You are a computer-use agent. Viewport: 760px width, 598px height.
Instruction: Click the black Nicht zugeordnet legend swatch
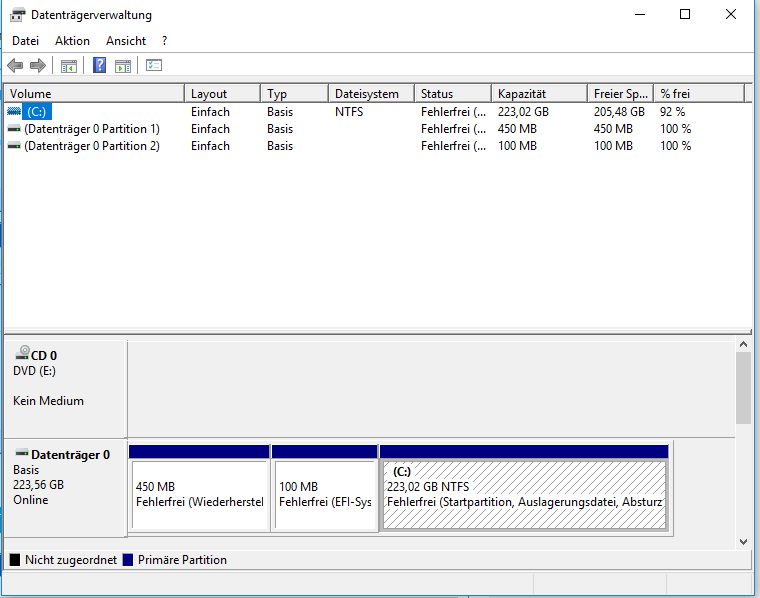15,560
